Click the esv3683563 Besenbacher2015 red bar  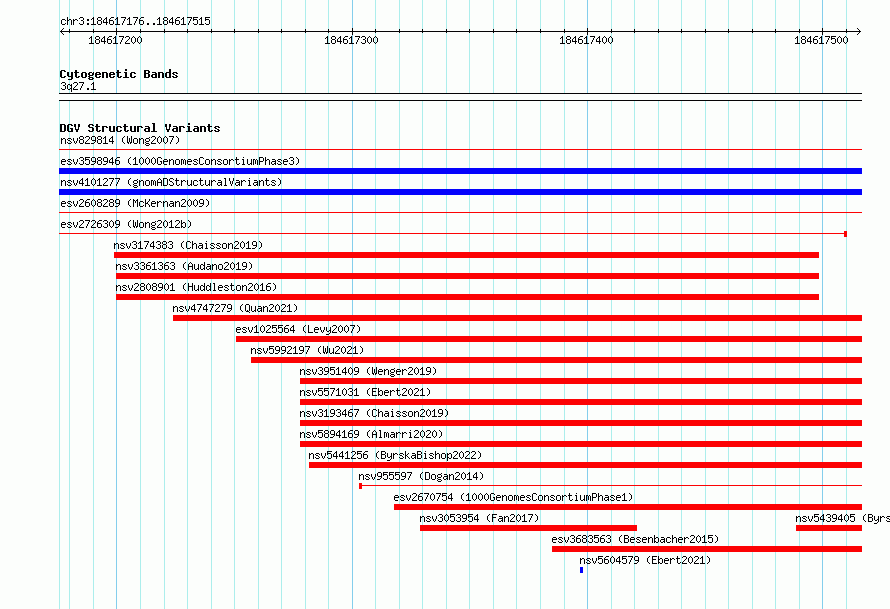pos(707,549)
